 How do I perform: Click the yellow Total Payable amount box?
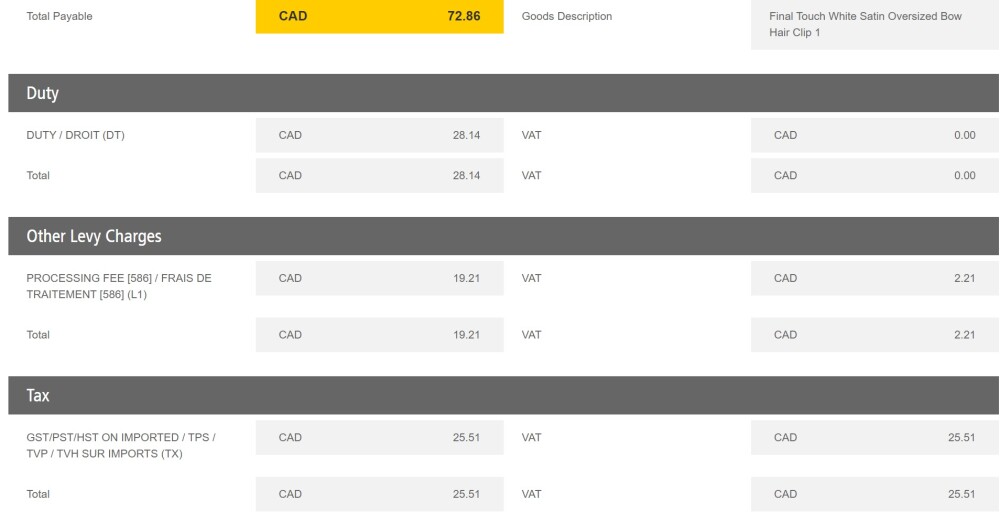379,17
